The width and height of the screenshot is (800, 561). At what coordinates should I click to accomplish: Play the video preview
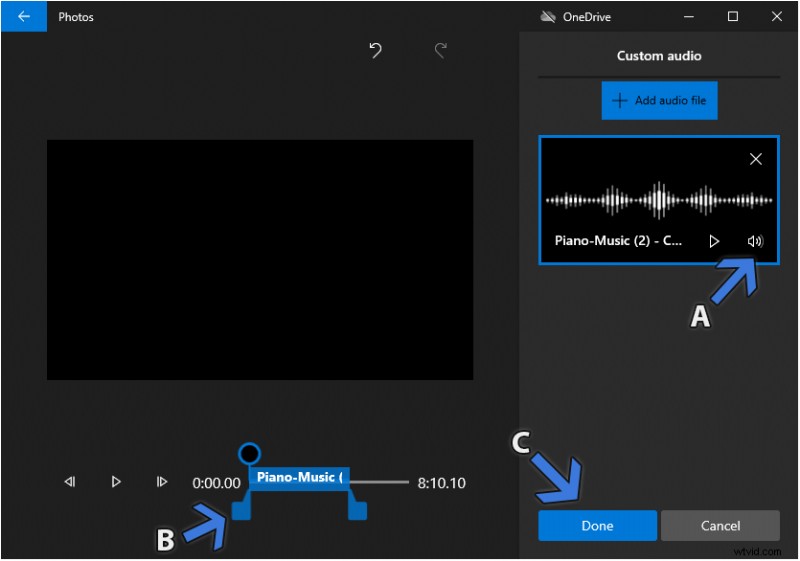[x=116, y=482]
